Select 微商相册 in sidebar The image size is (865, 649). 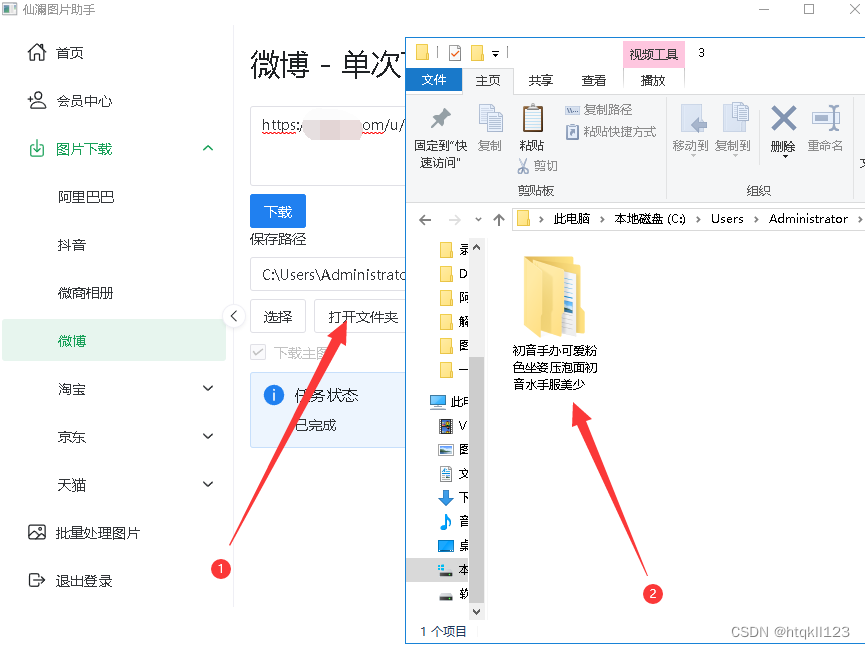86,293
